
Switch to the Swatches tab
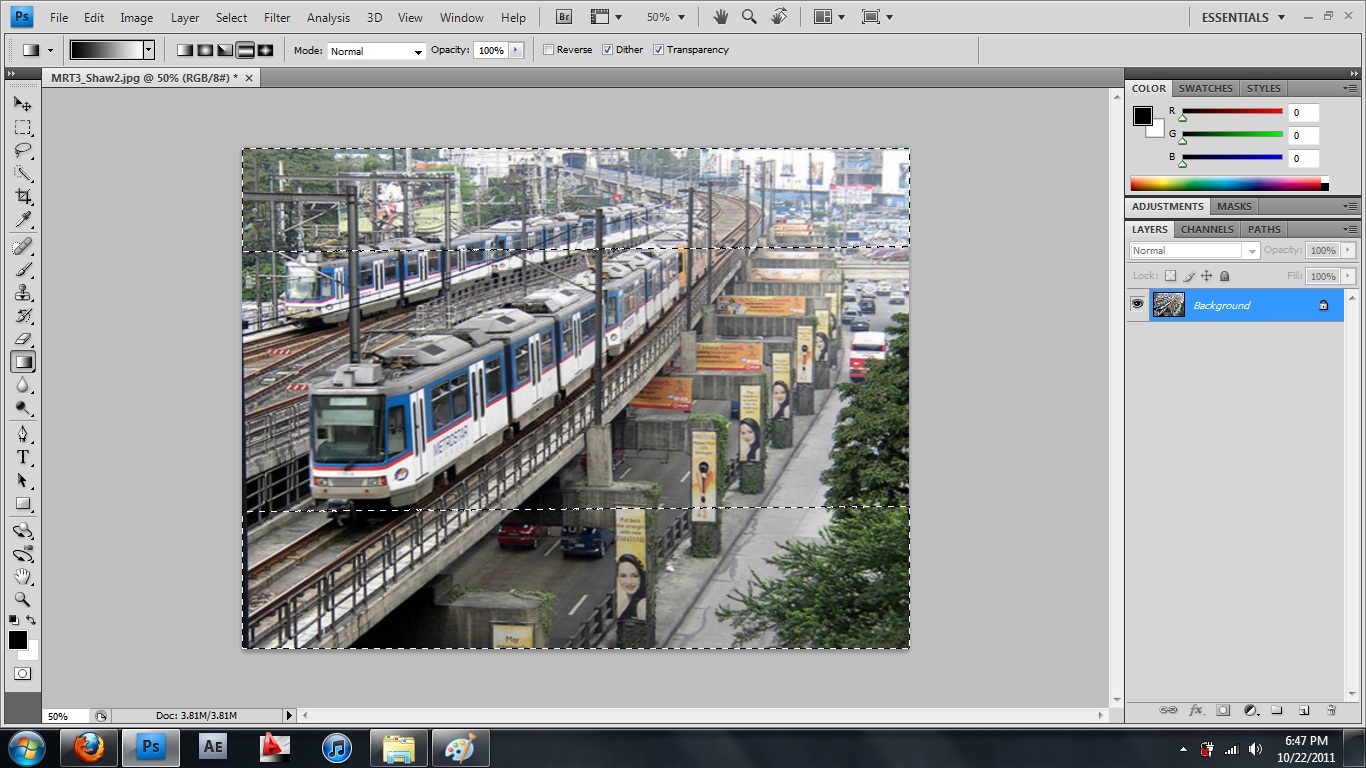(1205, 88)
